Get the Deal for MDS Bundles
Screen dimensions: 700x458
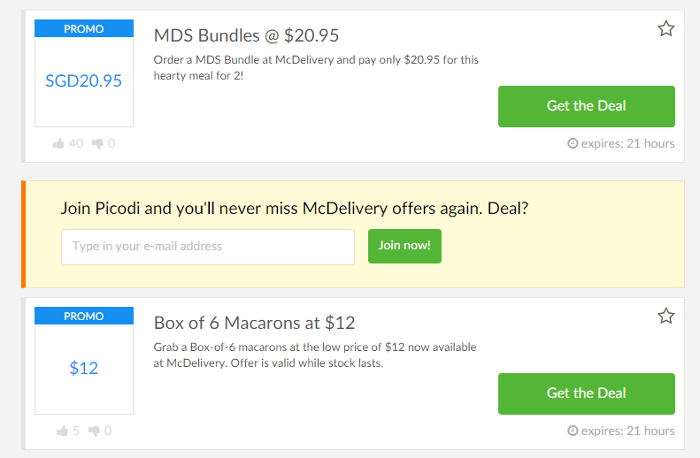[x=586, y=106]
